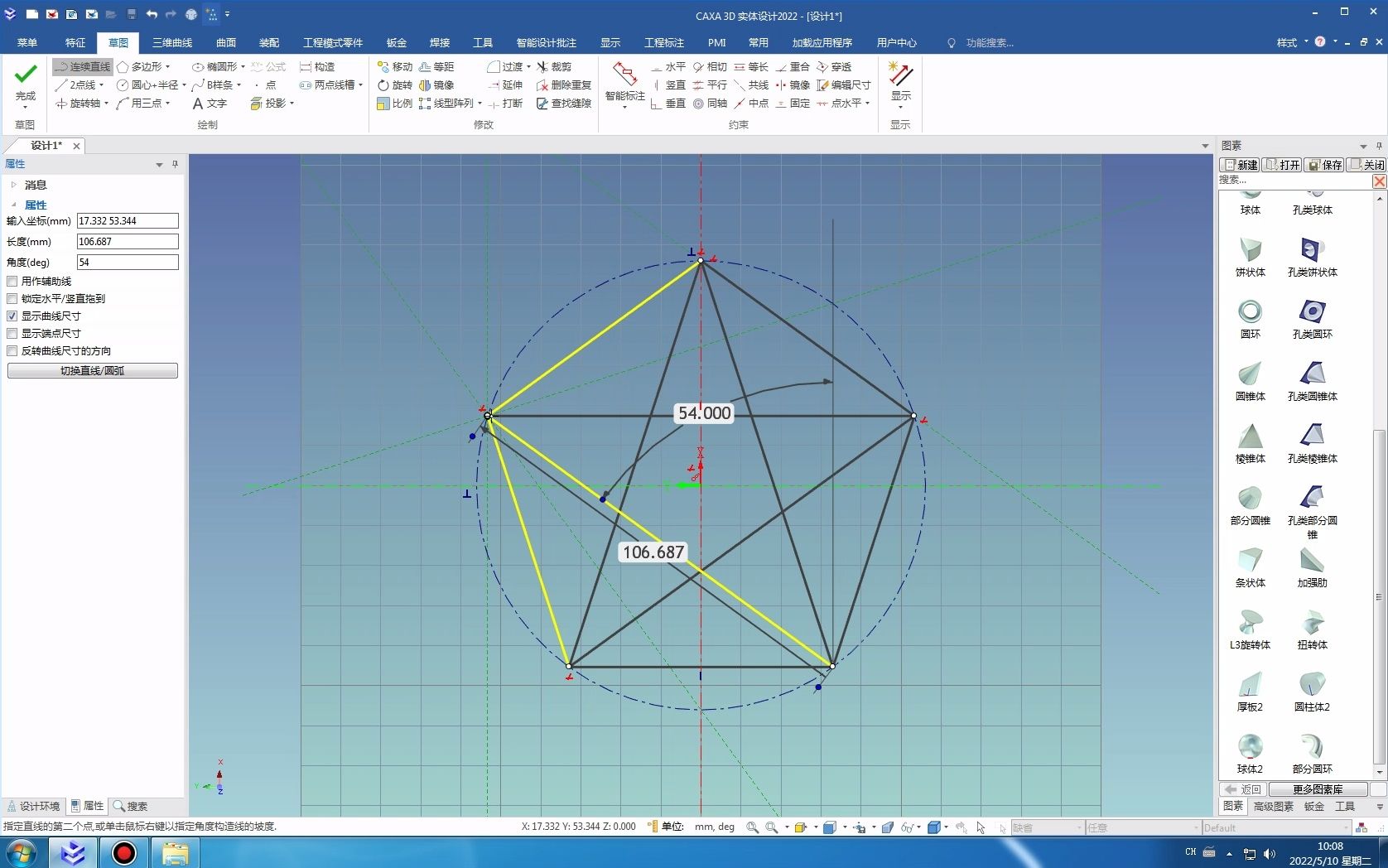Click the 更多图素库 button
The height and width of the screenshot is (868, 1388).
pyautogui.click(x=1318, y=789)
